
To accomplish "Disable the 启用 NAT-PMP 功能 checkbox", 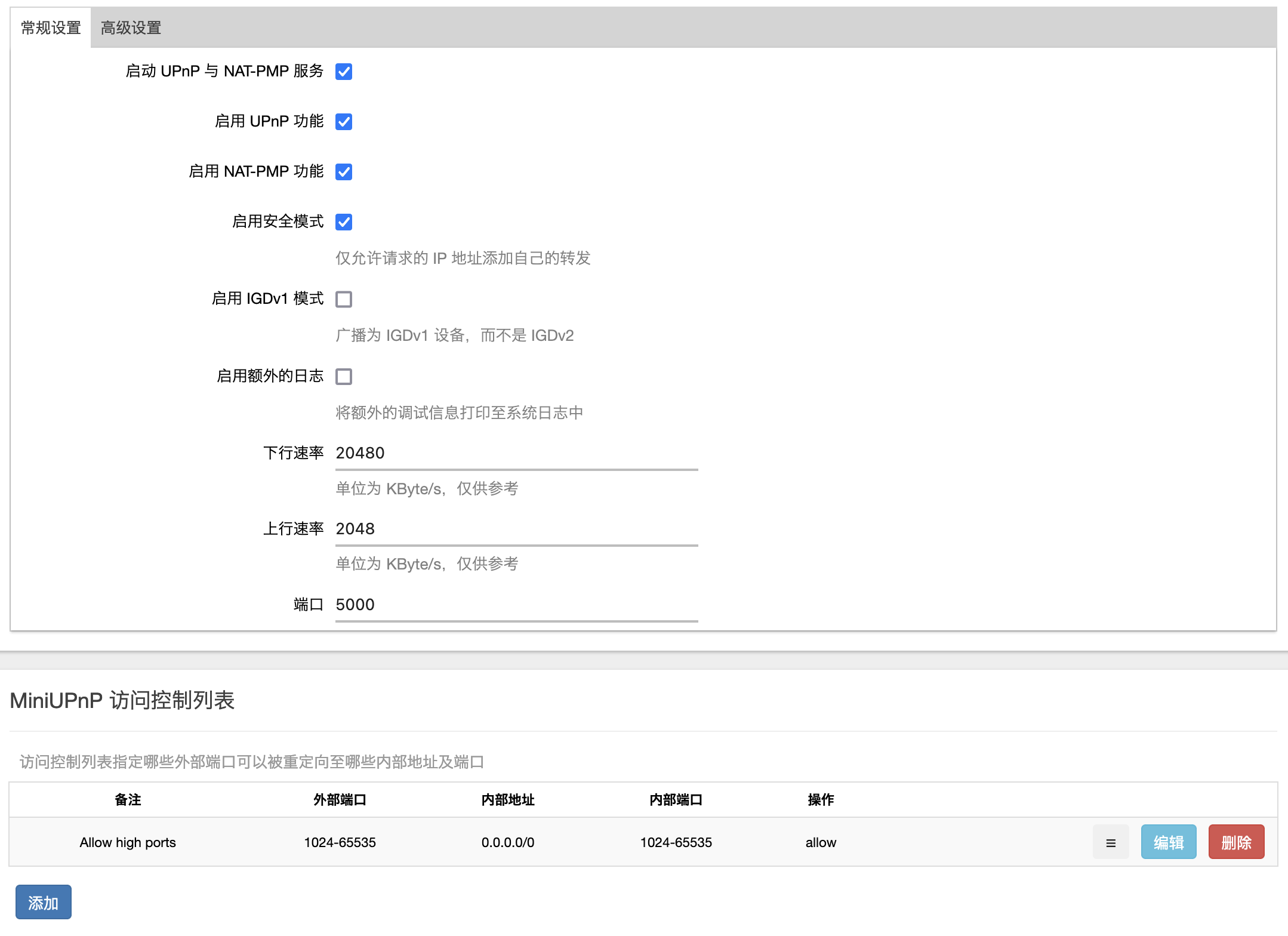I will 344,172.
